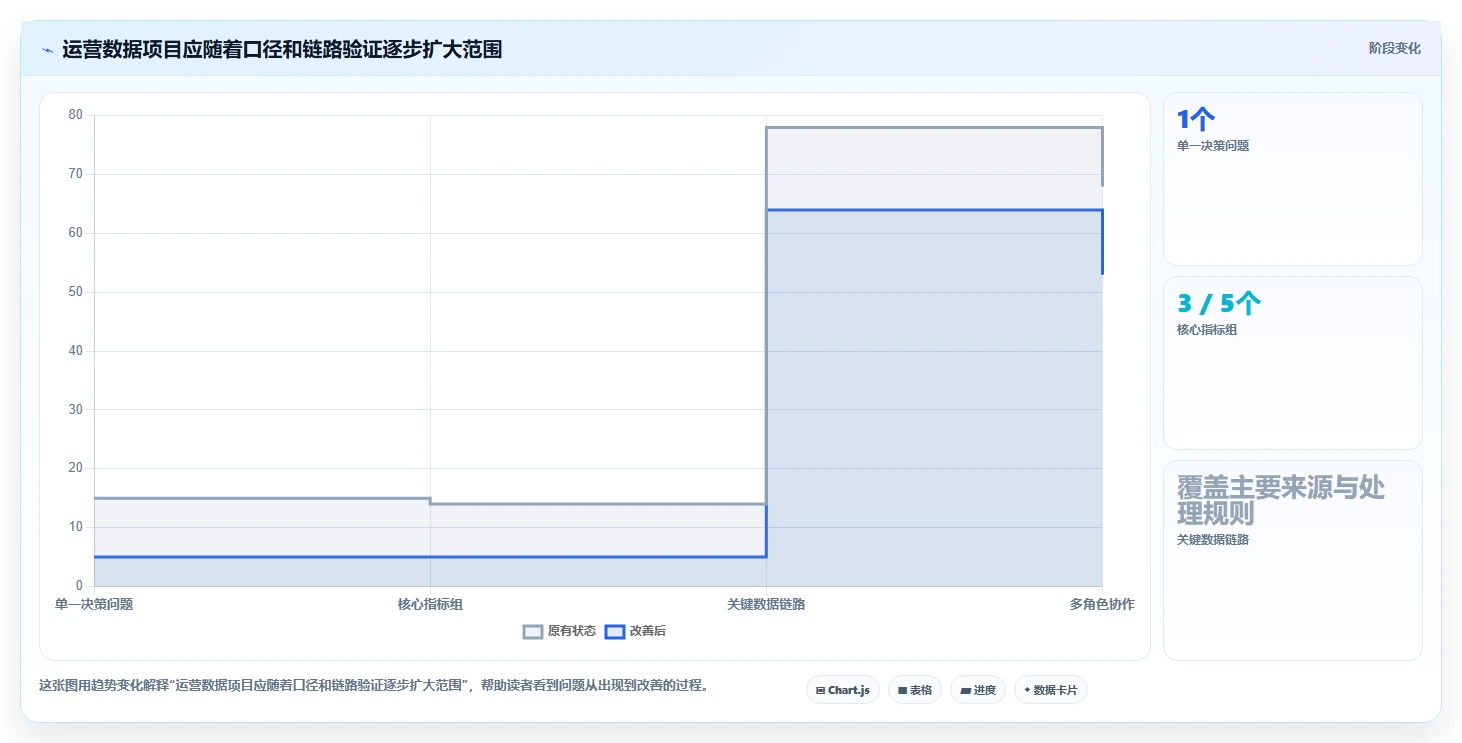Click the 核心指标组 x-axis label

click(430, 604)
